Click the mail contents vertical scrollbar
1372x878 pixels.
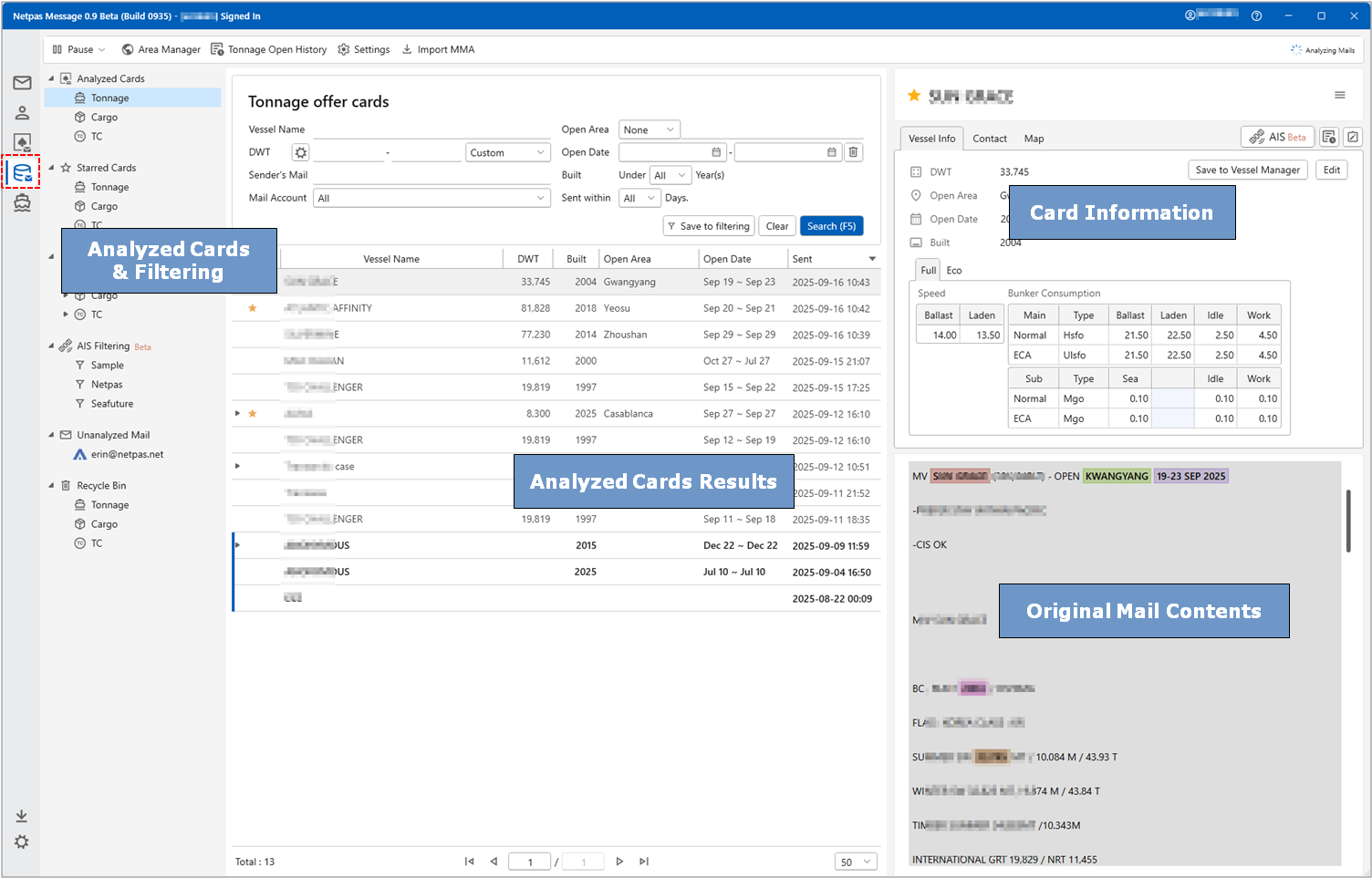tap(1348, 521)
